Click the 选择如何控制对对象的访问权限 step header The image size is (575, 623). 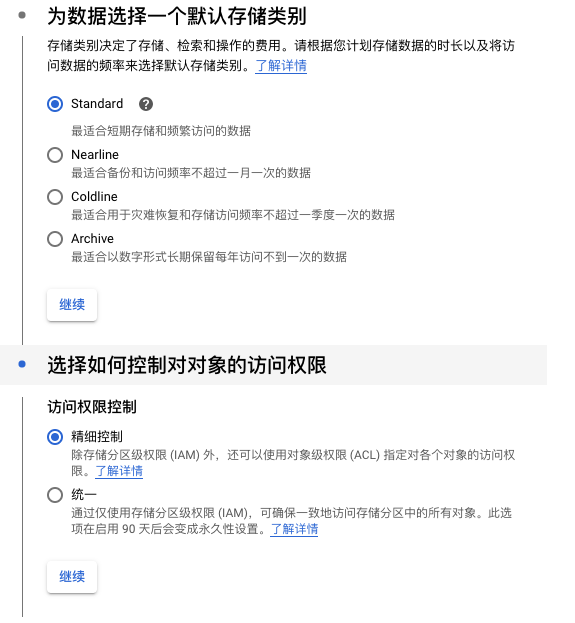click(x=187, y=365)
